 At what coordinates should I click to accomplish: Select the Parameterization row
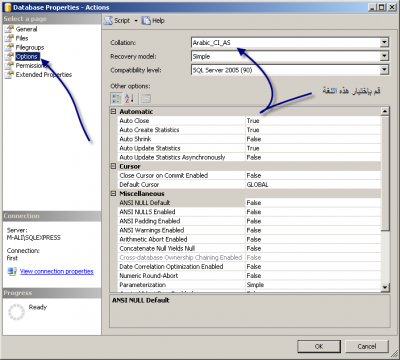point(249,285)
